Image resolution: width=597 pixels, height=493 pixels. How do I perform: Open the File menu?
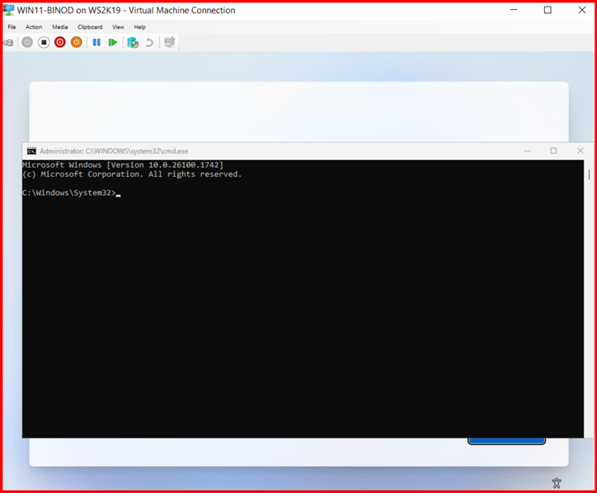pyautogui.click(x=12, y=27)
